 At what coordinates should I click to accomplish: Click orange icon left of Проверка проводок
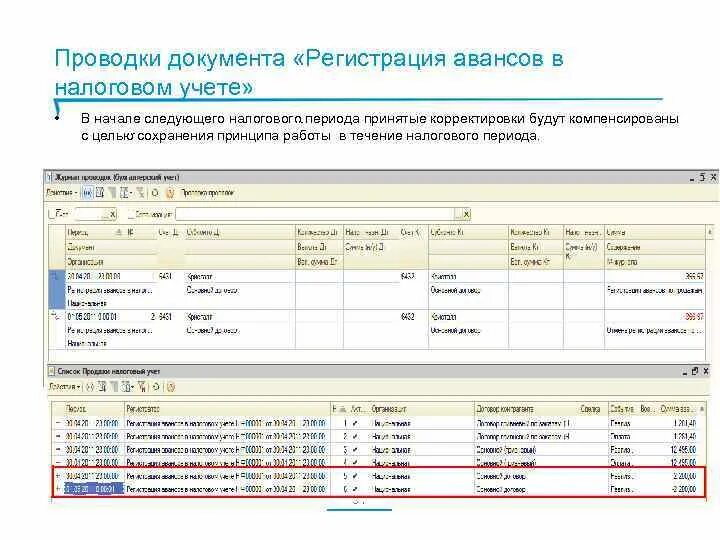170,193
